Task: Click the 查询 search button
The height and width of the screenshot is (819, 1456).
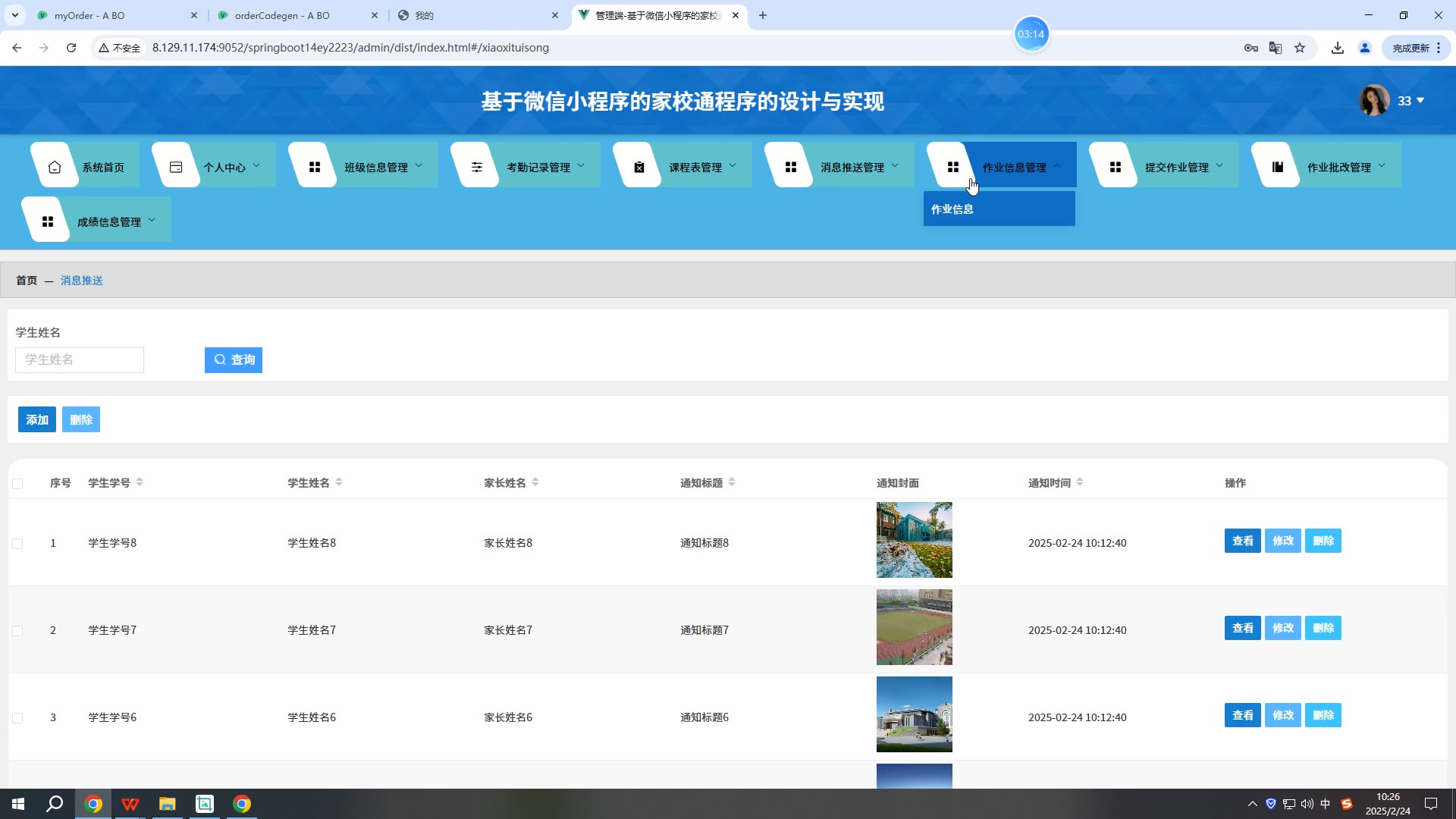Action: click(234, 360)
